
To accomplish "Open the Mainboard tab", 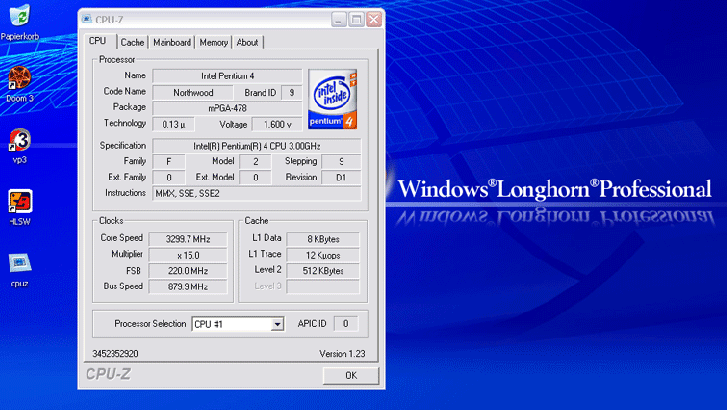I will pyautogui.click(x=172, y=42).
